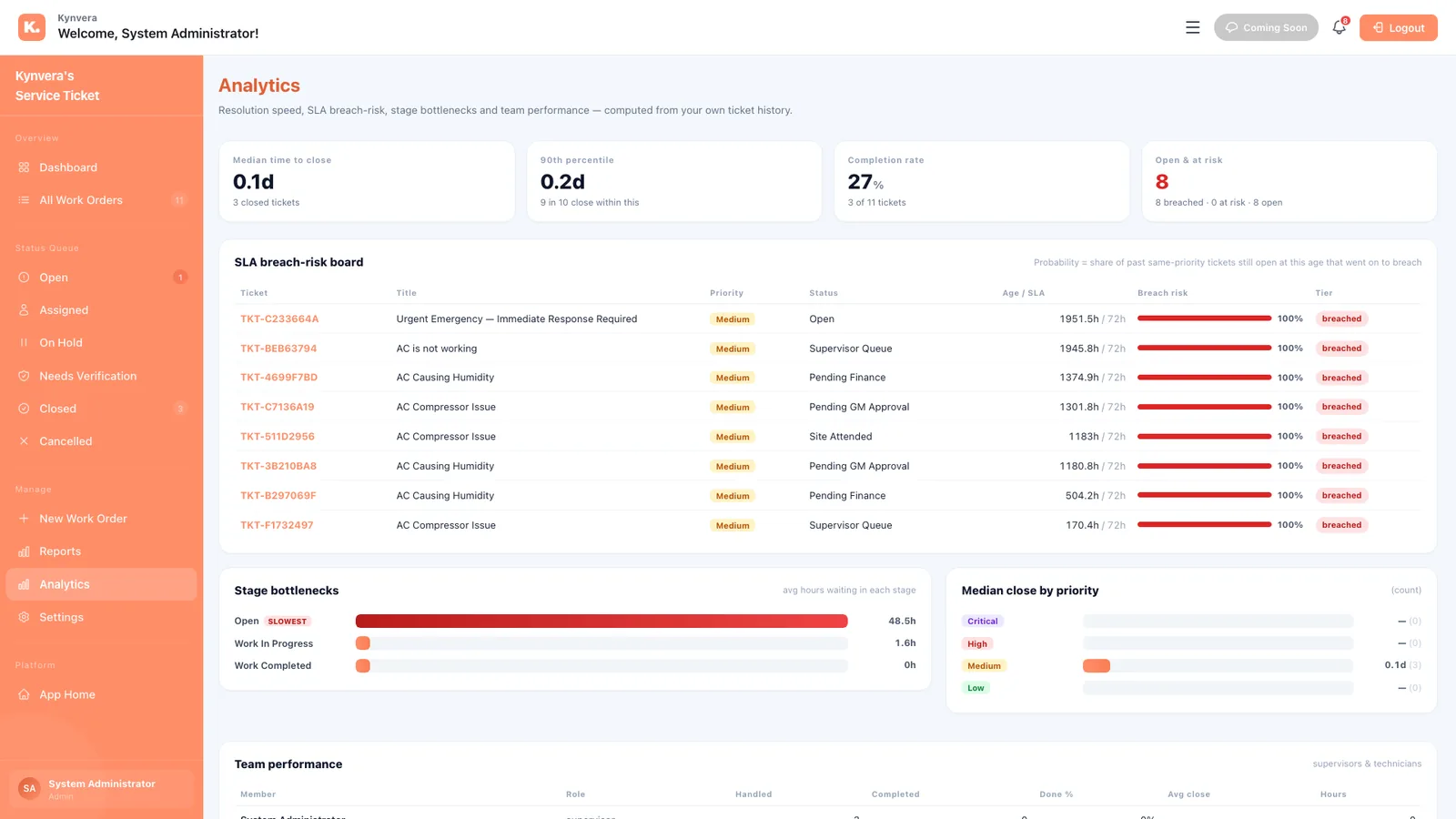Click the Critical priority label

click(983, 622)
